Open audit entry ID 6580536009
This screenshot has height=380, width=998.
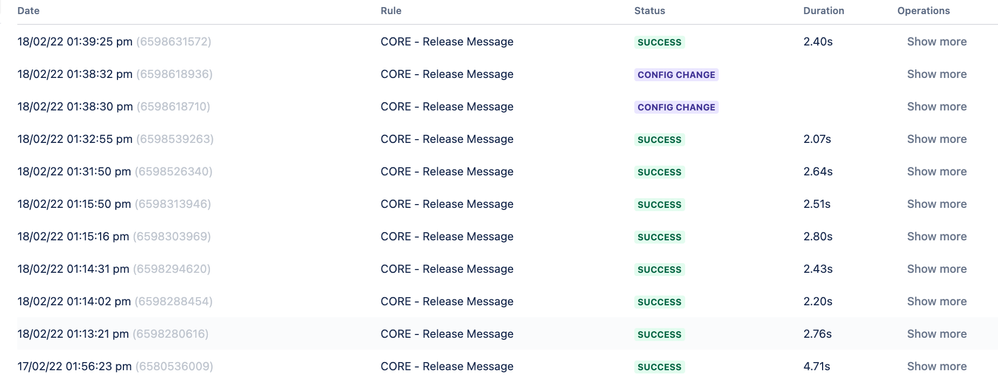tap(174, 367)
